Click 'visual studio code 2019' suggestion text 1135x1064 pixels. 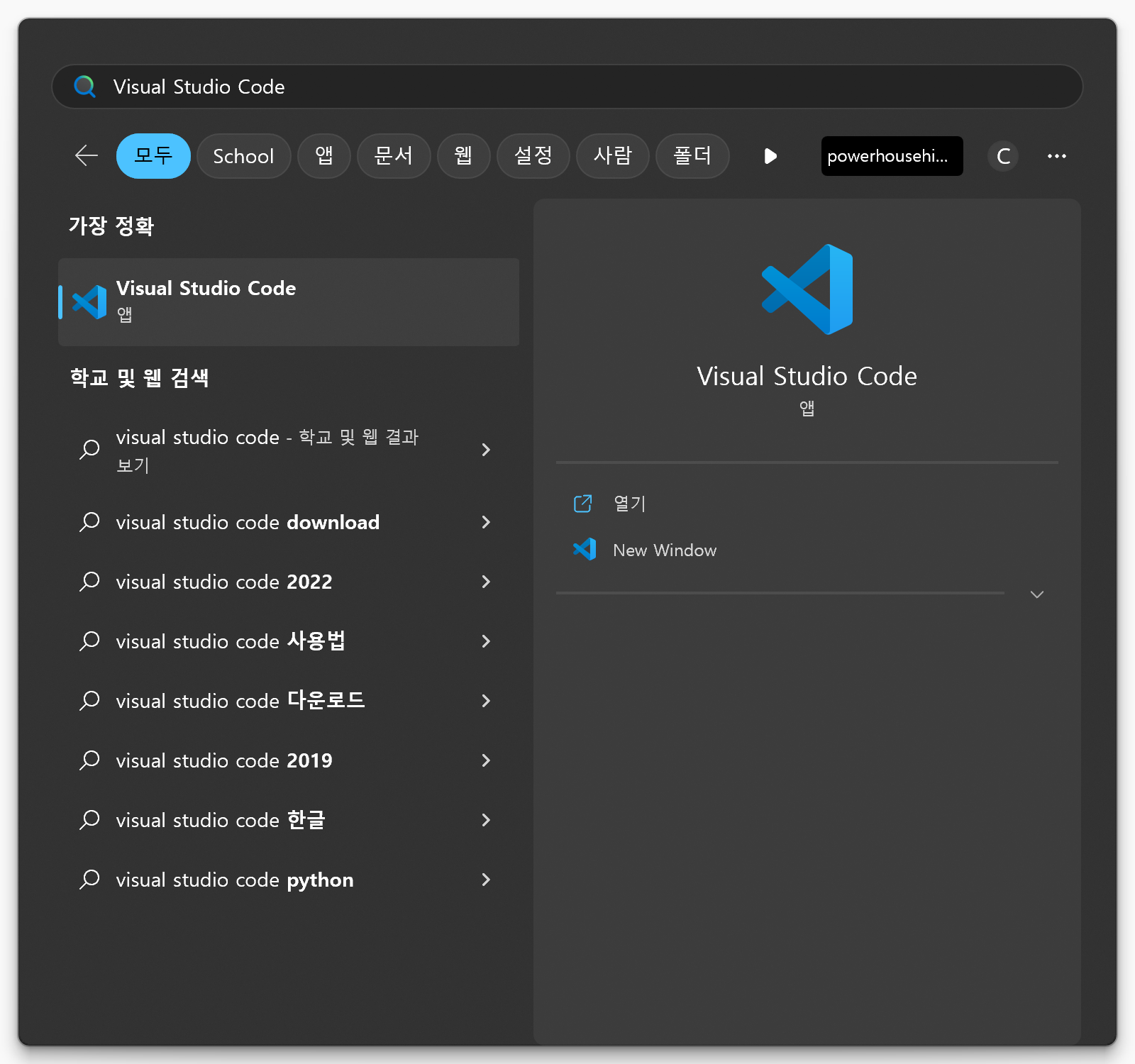[x=224, y=760]
